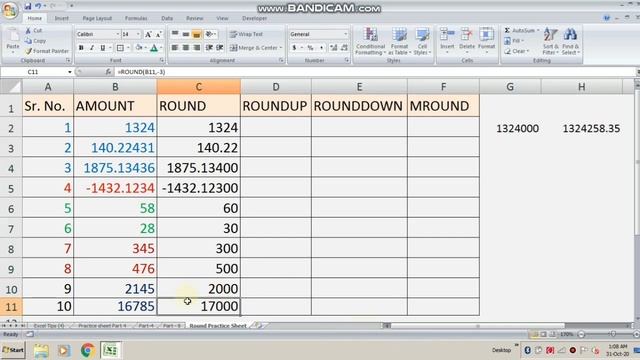Image resolution: width=640 pixels, height=360 pixels.
Task: Open the Fill options
Action: click(x=513, y=41)
